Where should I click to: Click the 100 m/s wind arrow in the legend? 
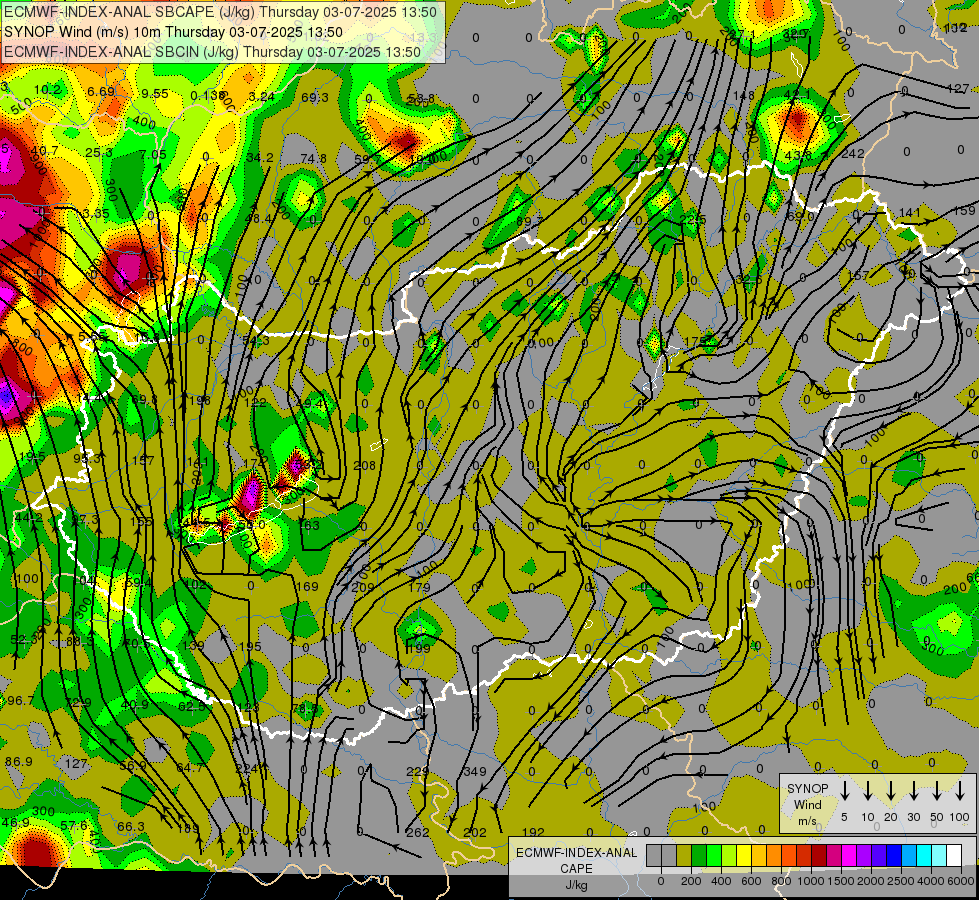tap(960, 790)
